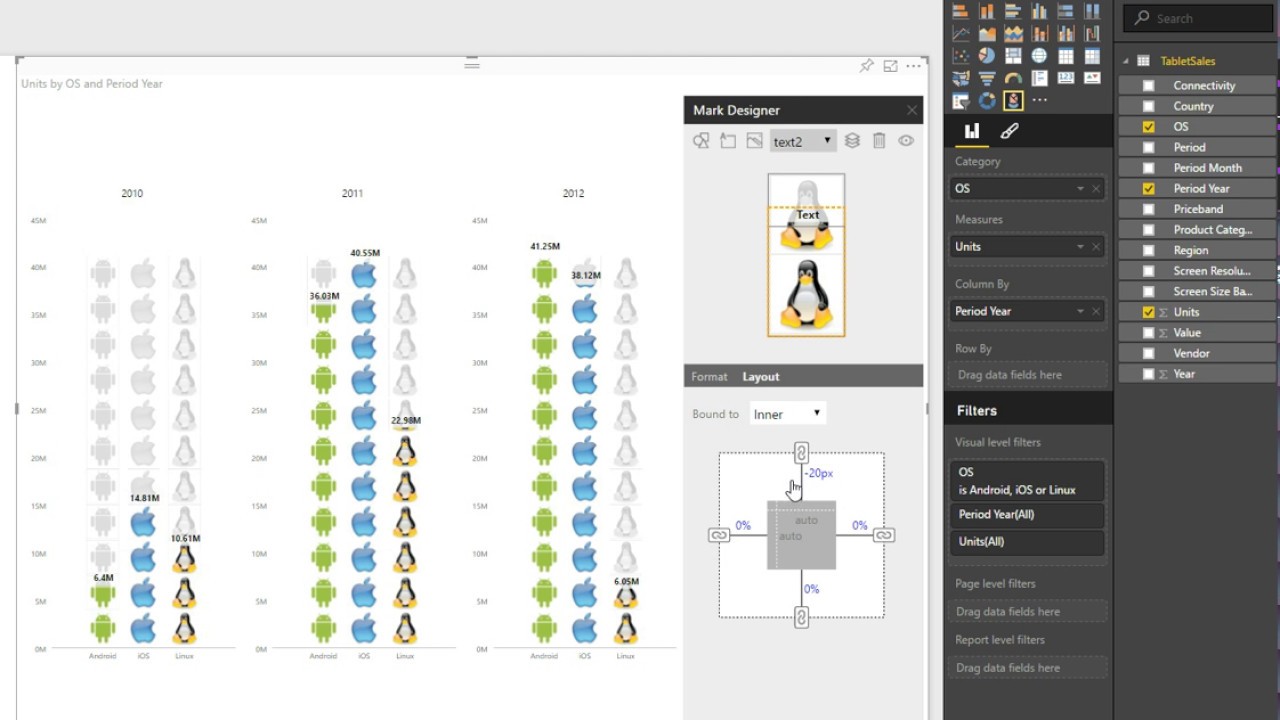Viewport: 1280px width, 720px height.
Task: Open the Format paint brush tab
Action: point(1009,131)
